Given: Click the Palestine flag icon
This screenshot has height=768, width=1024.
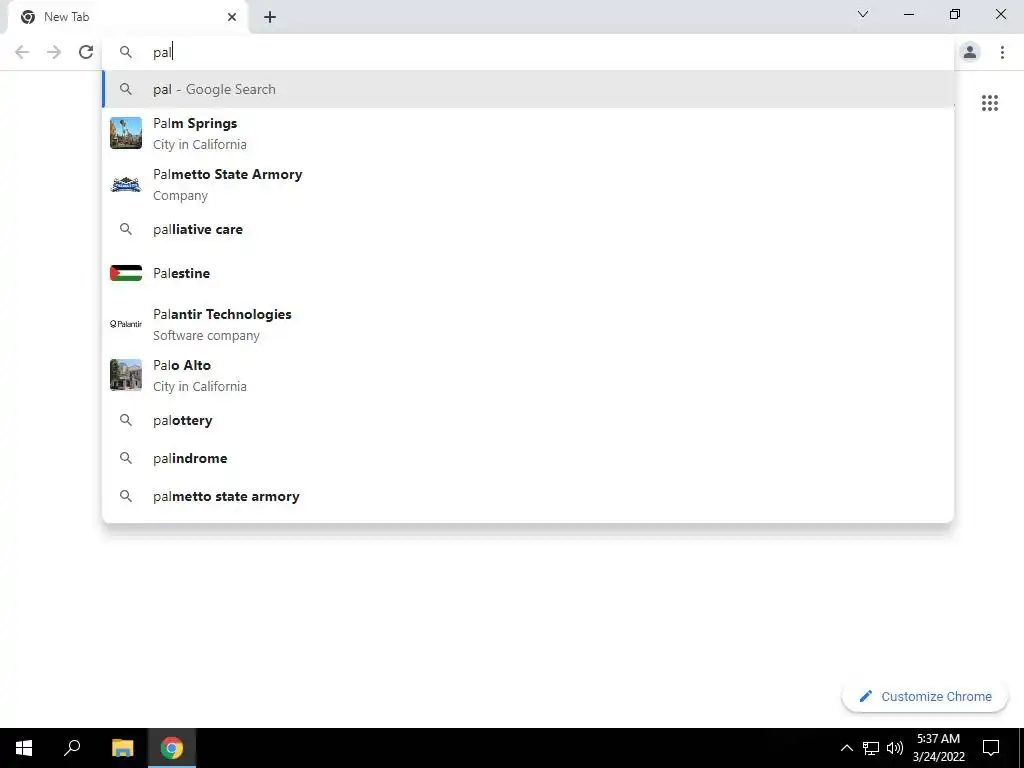Looking at the screenshot, I should click(x=126, y=273).
